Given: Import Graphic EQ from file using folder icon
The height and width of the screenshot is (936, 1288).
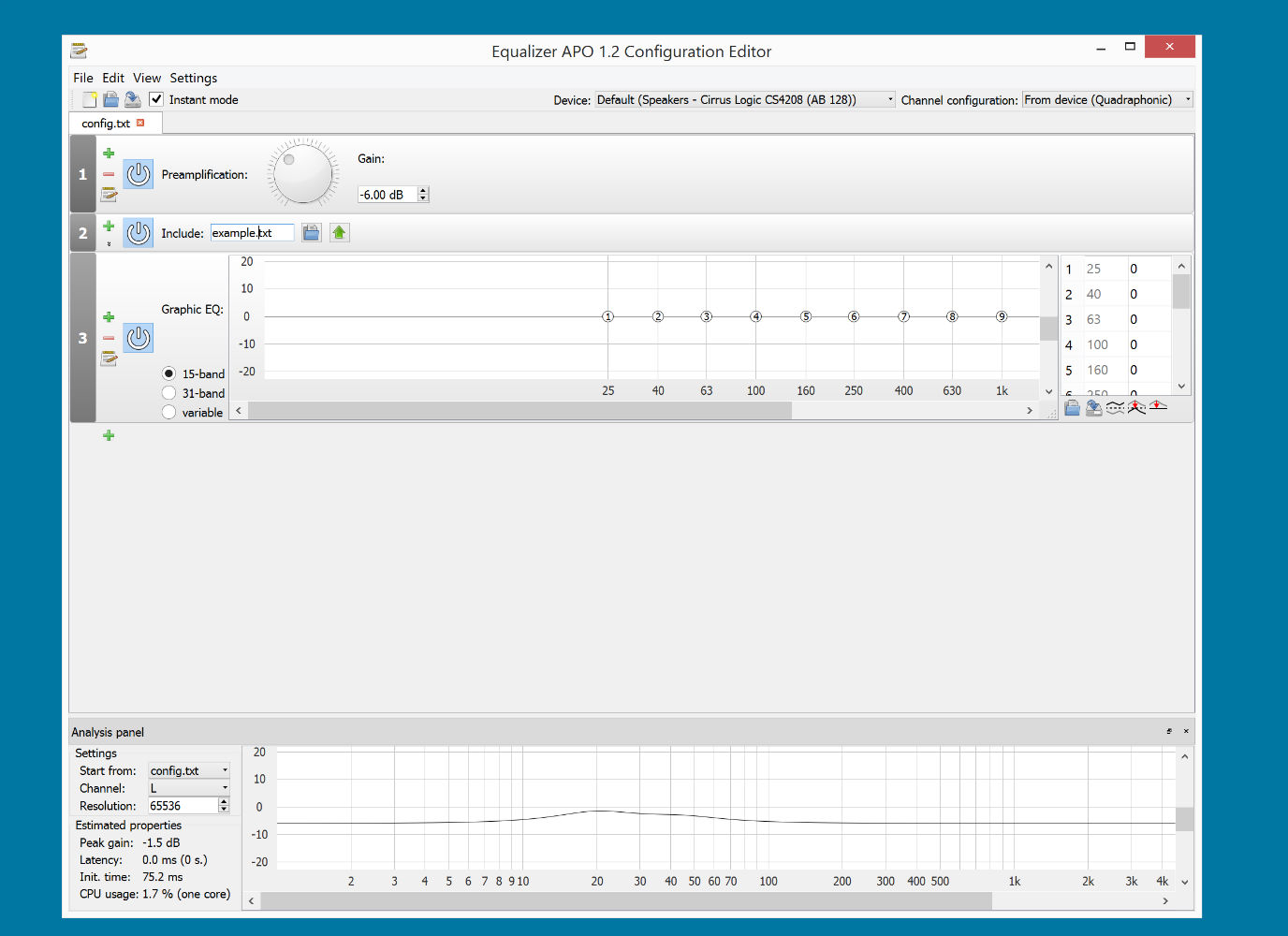Looking at the screenshot, I should pyautogui.click(x=1073, y=407).
